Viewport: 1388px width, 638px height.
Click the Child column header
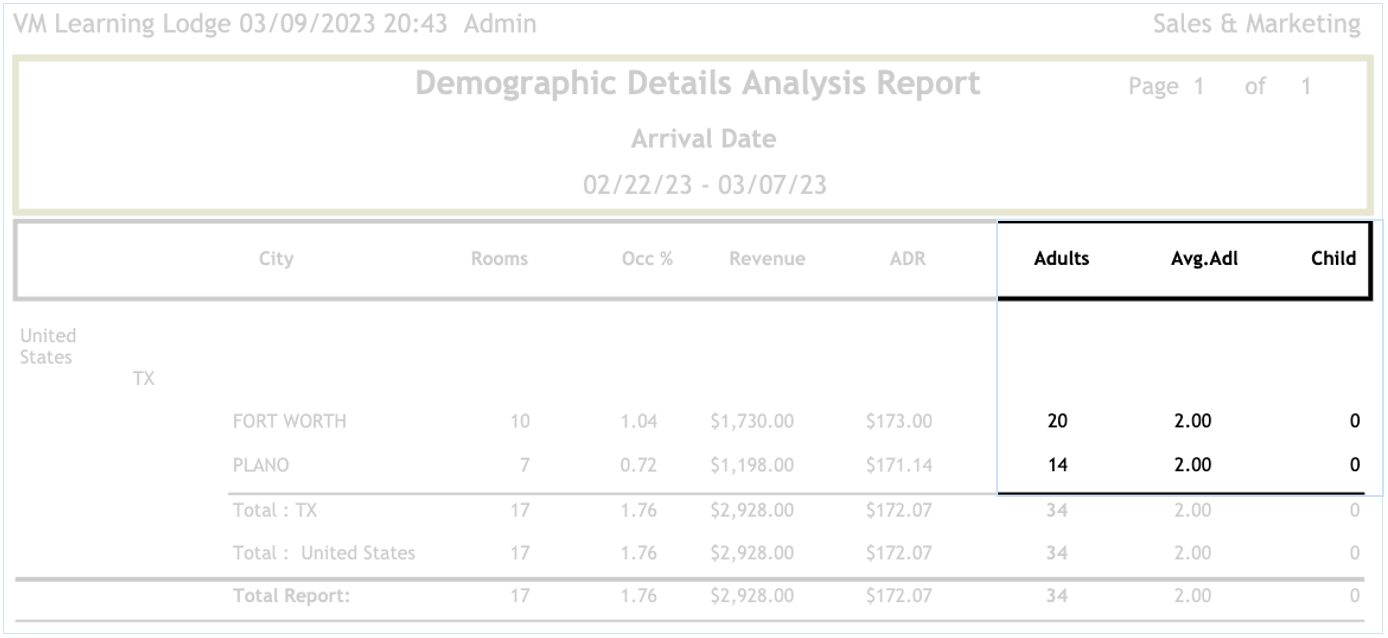click(1333, 259)
